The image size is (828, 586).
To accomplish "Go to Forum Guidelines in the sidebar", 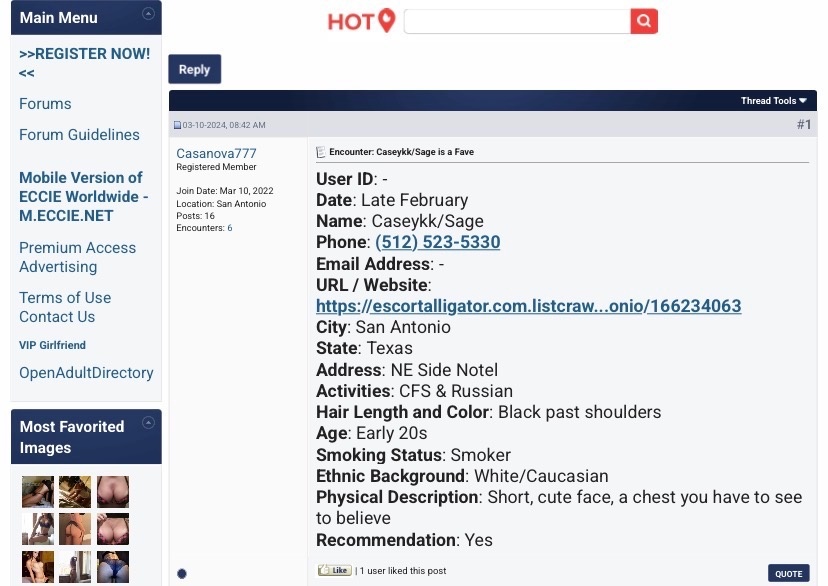I will 79,135.
